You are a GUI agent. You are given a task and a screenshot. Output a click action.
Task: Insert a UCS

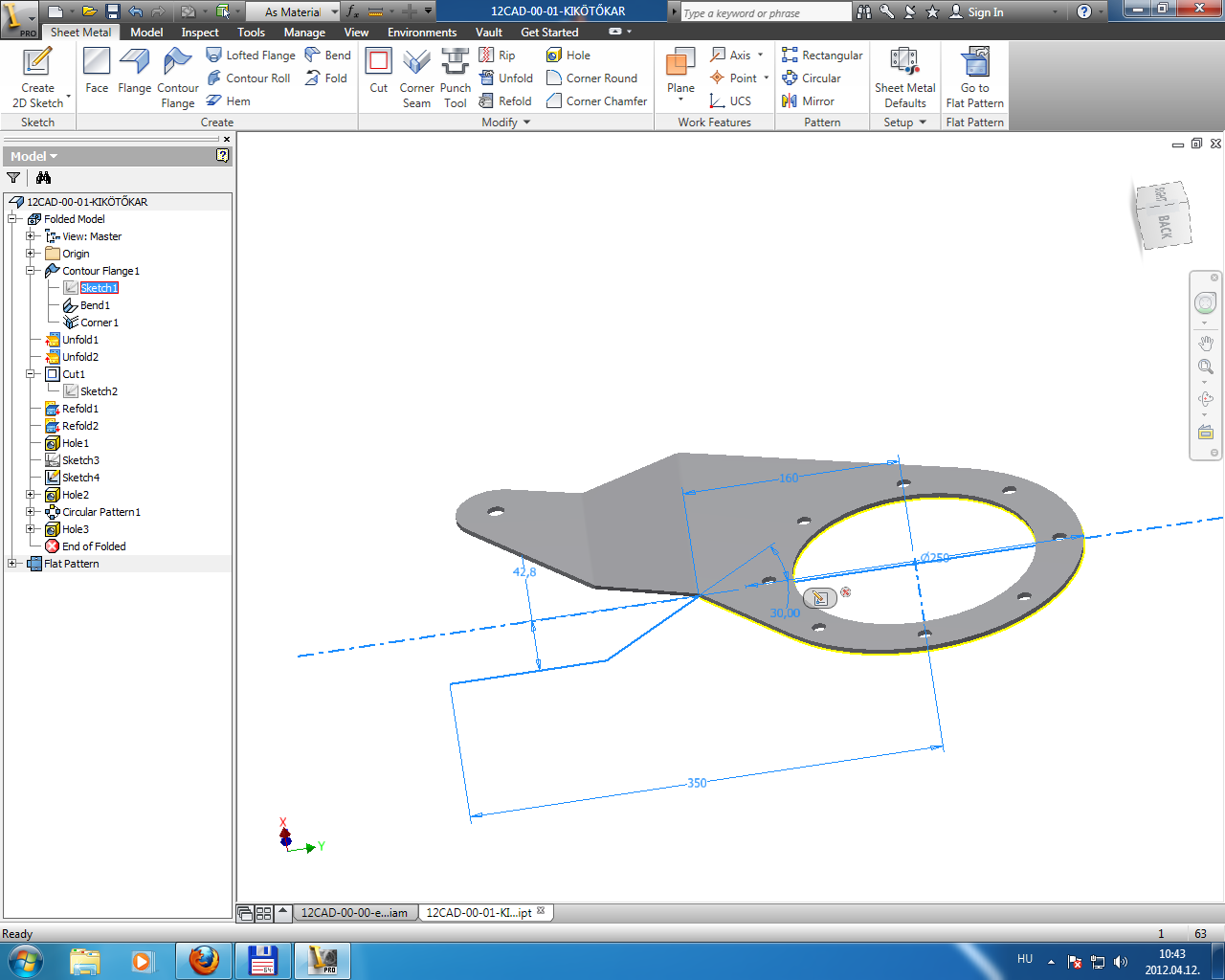point(730,101)
